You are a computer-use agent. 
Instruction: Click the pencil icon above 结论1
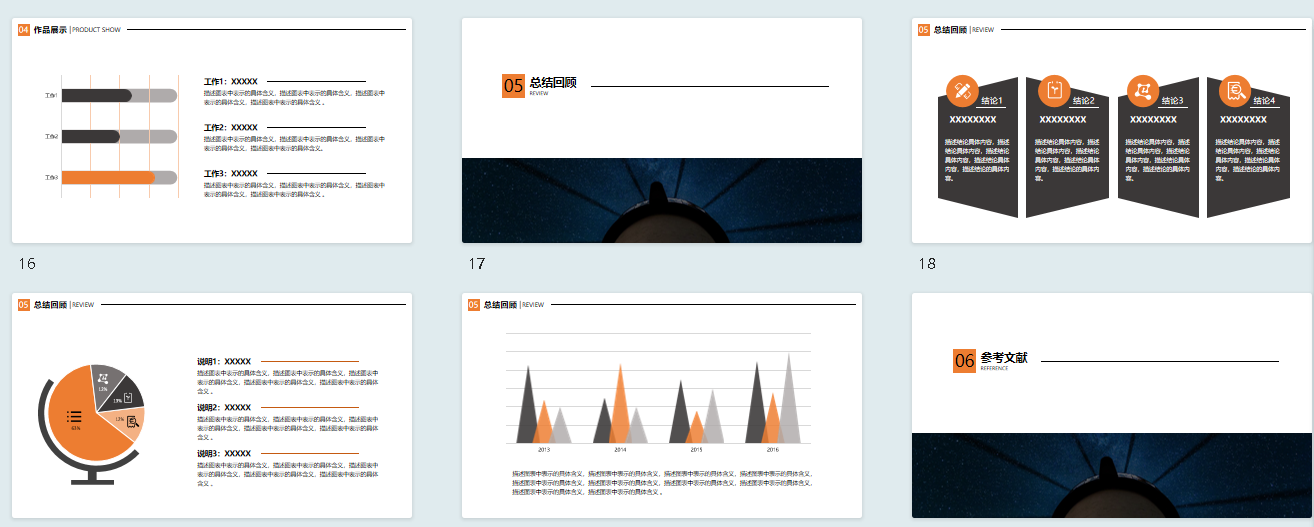961,91
